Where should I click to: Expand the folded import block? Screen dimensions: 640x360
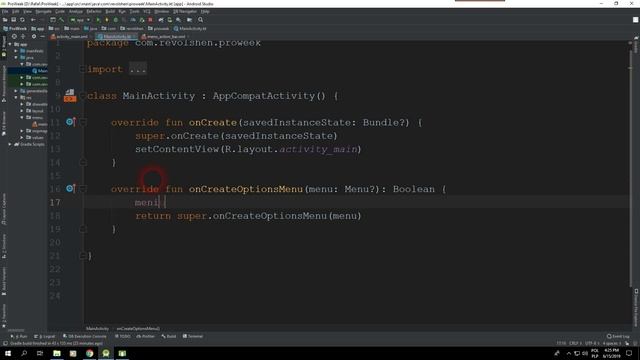(x=138, y=69)
